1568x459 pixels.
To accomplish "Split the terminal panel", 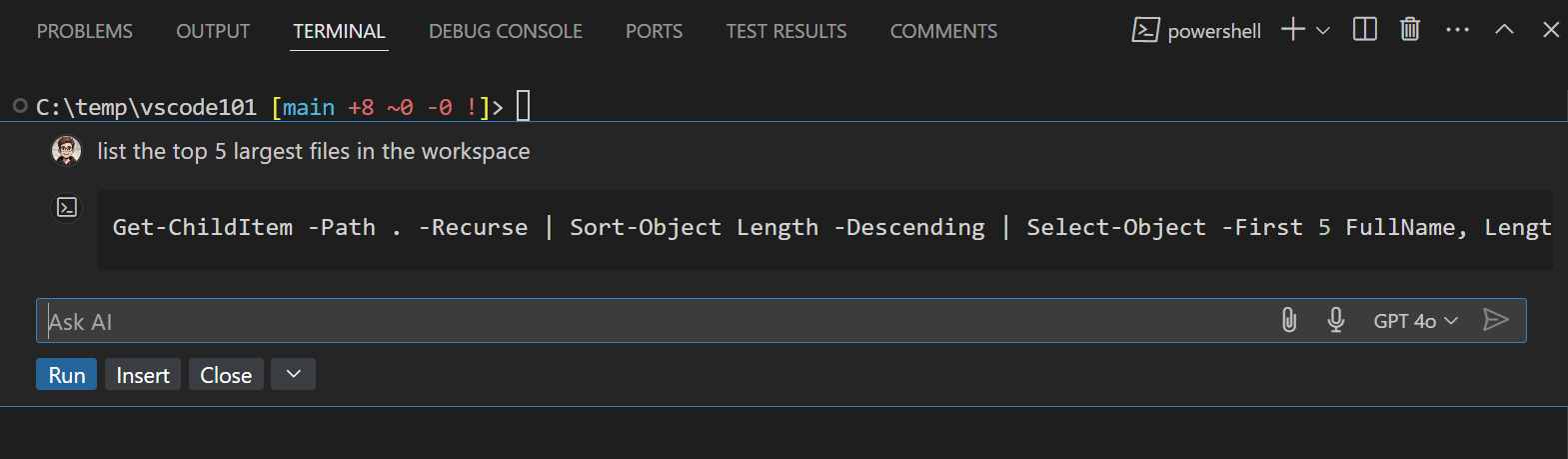I will [1364, 30].
